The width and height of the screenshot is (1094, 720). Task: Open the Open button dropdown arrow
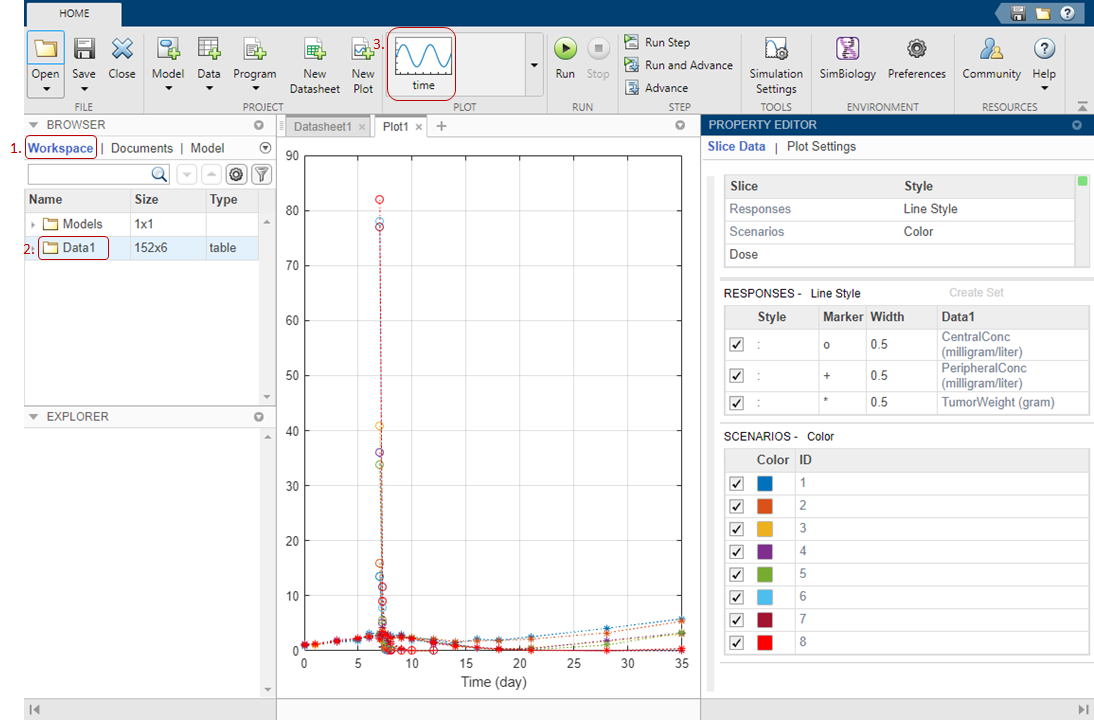[46, 89]
